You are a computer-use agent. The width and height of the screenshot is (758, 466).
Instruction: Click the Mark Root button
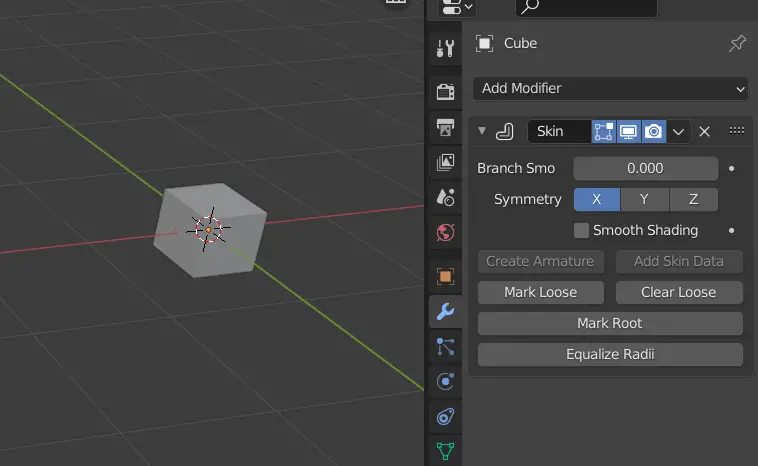coord(610,323)
